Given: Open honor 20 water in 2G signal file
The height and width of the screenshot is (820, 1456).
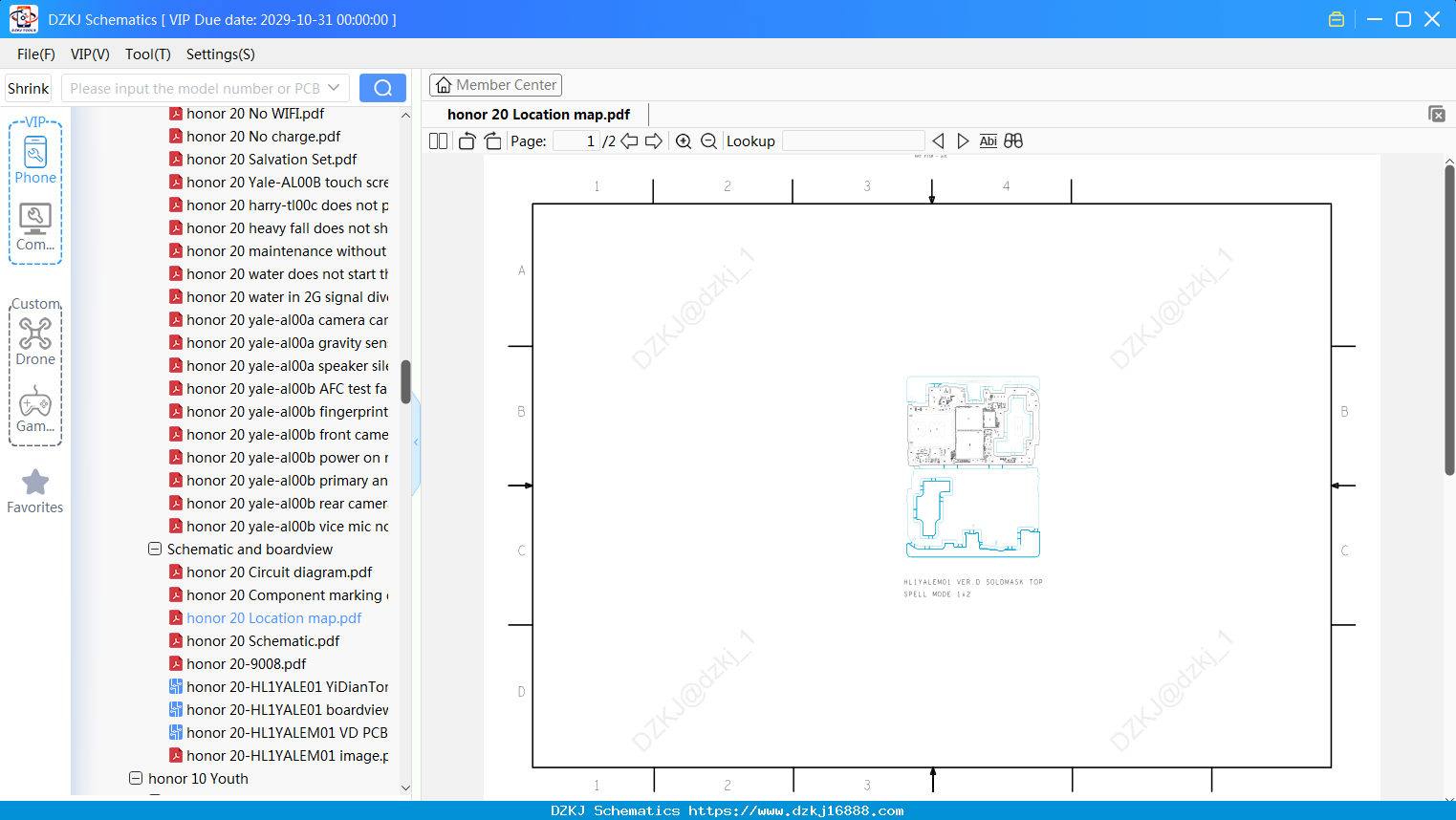Looking at the screenshot, I should [279, 297].
